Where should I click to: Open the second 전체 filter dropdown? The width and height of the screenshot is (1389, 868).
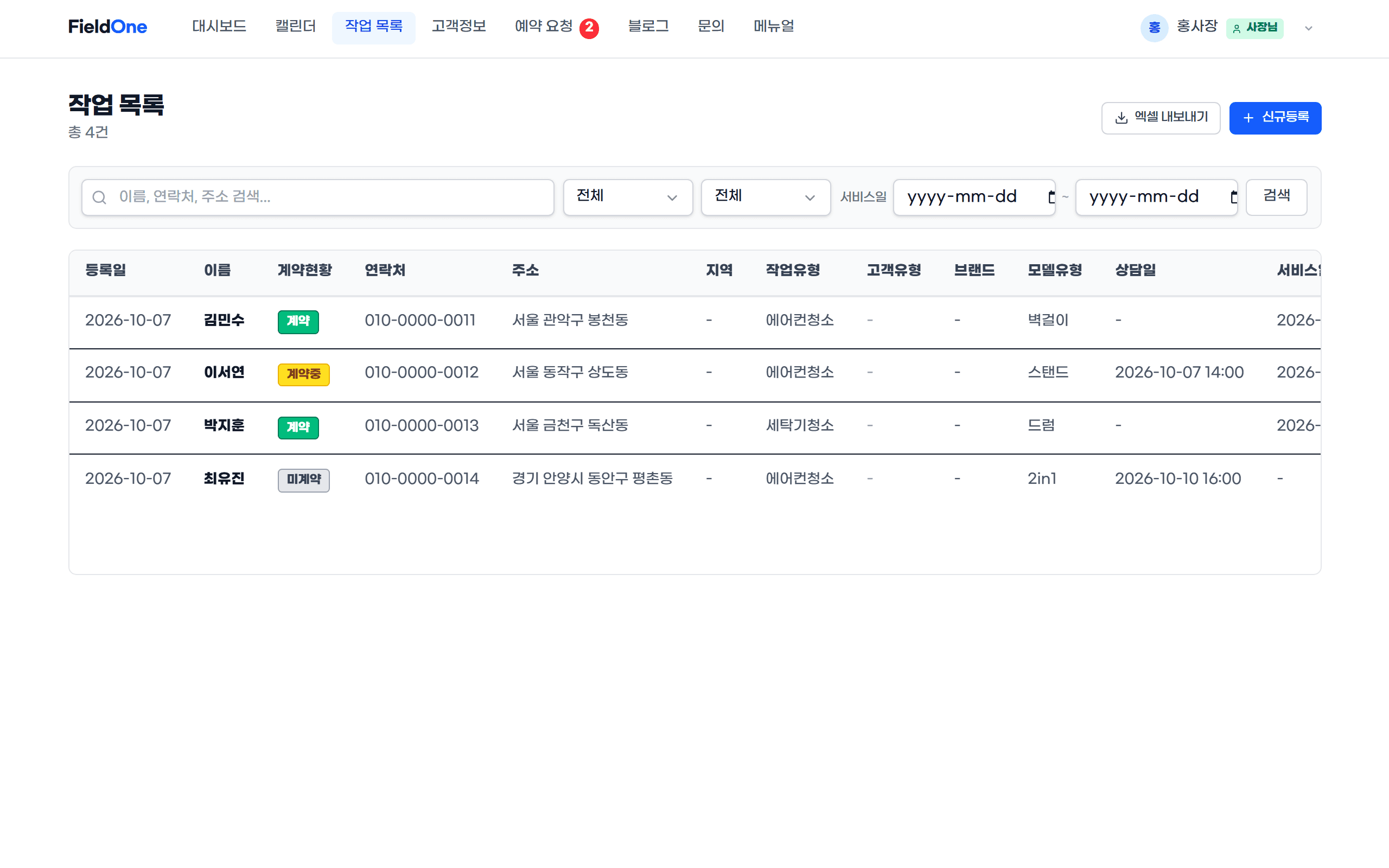coord(766,197)
